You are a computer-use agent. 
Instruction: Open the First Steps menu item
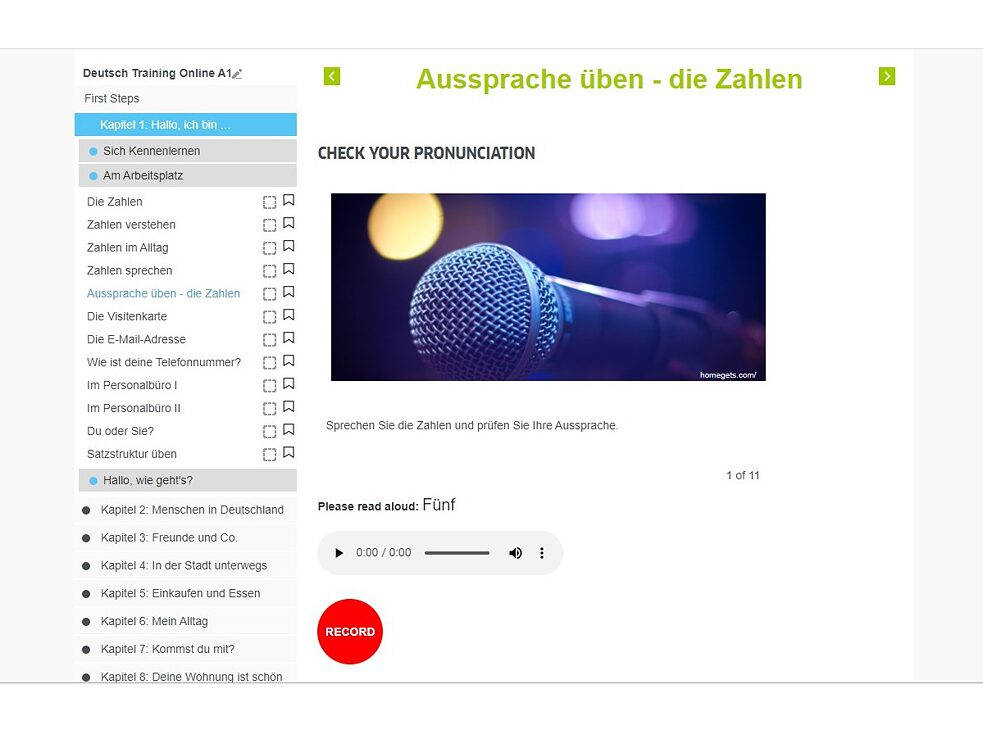pos(112,99)
